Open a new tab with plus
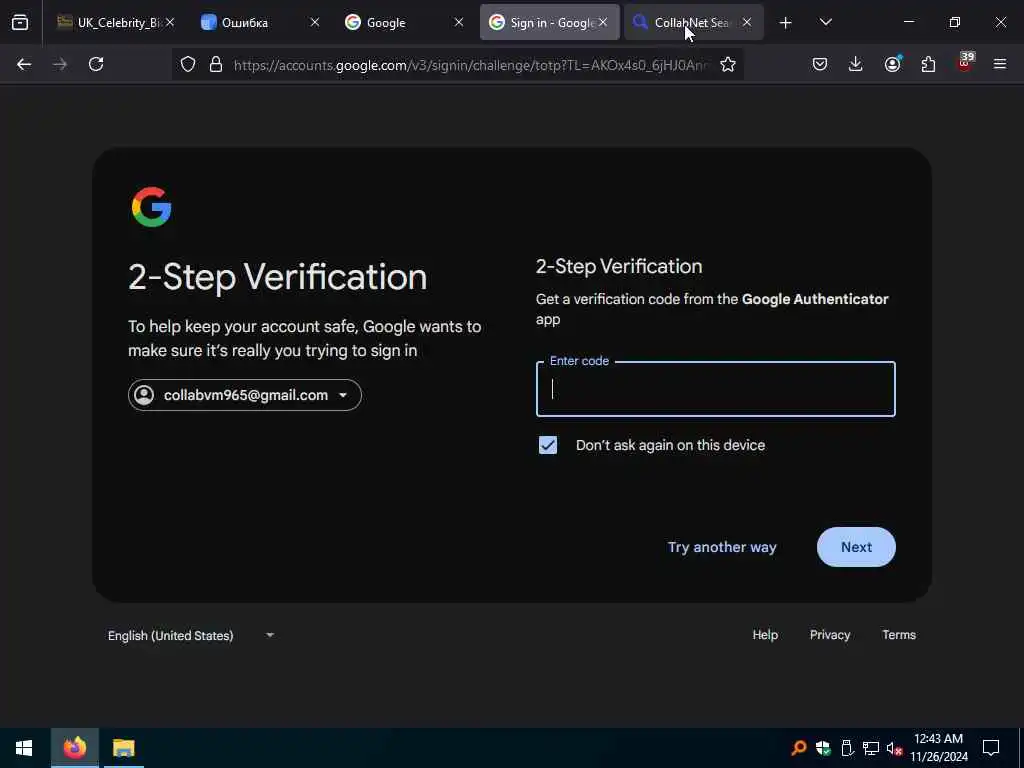 click(786, 23)
